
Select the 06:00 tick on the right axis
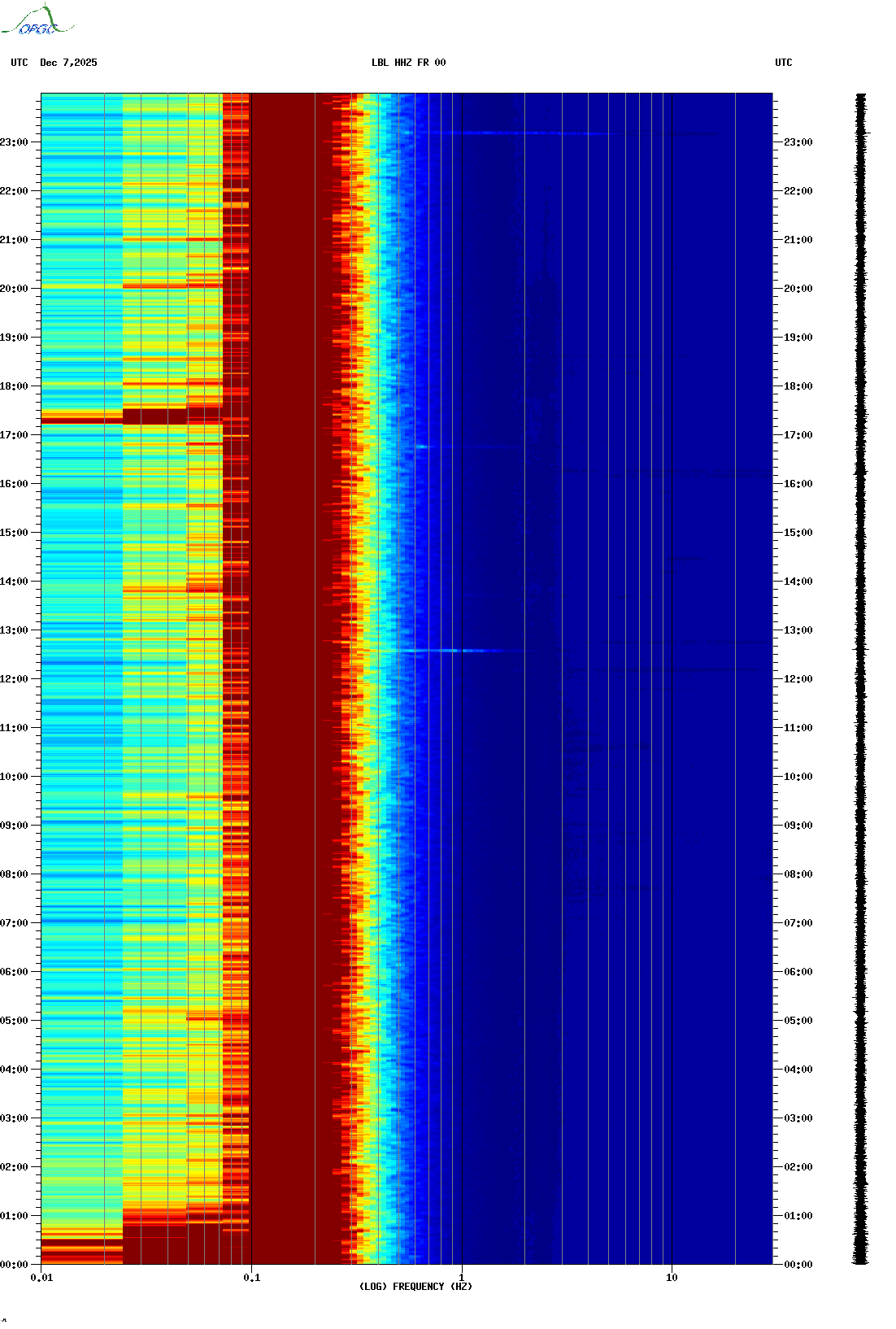click(x=798, y=972)
